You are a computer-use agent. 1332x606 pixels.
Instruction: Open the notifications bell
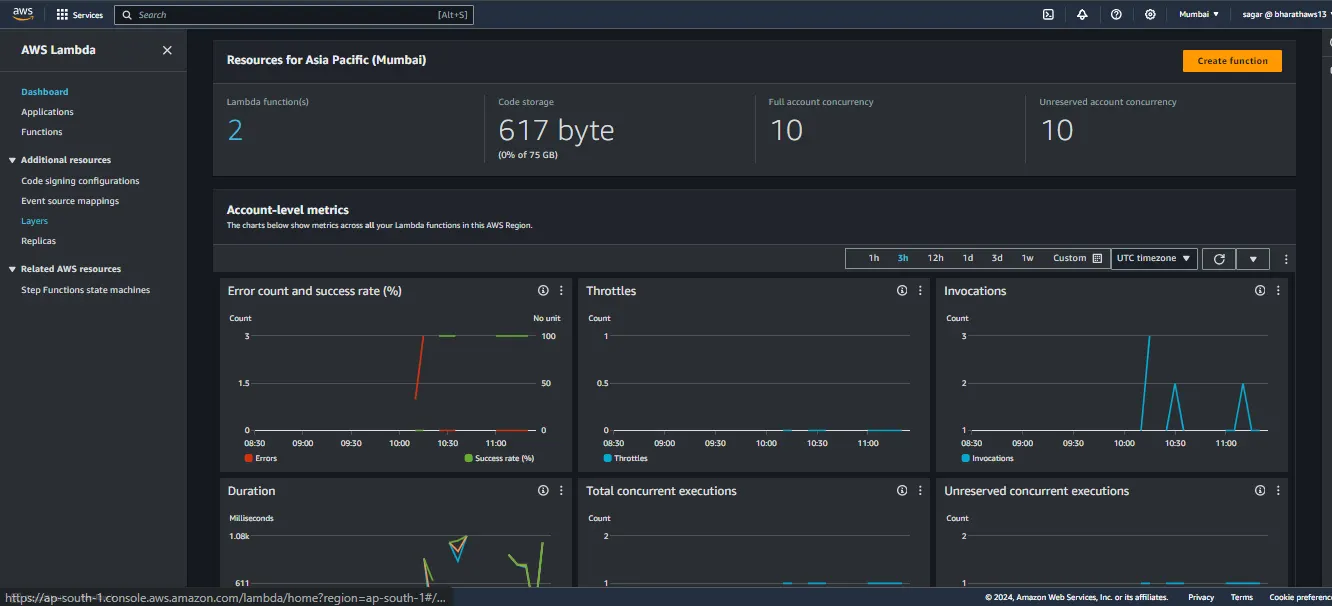(1082, 15)
